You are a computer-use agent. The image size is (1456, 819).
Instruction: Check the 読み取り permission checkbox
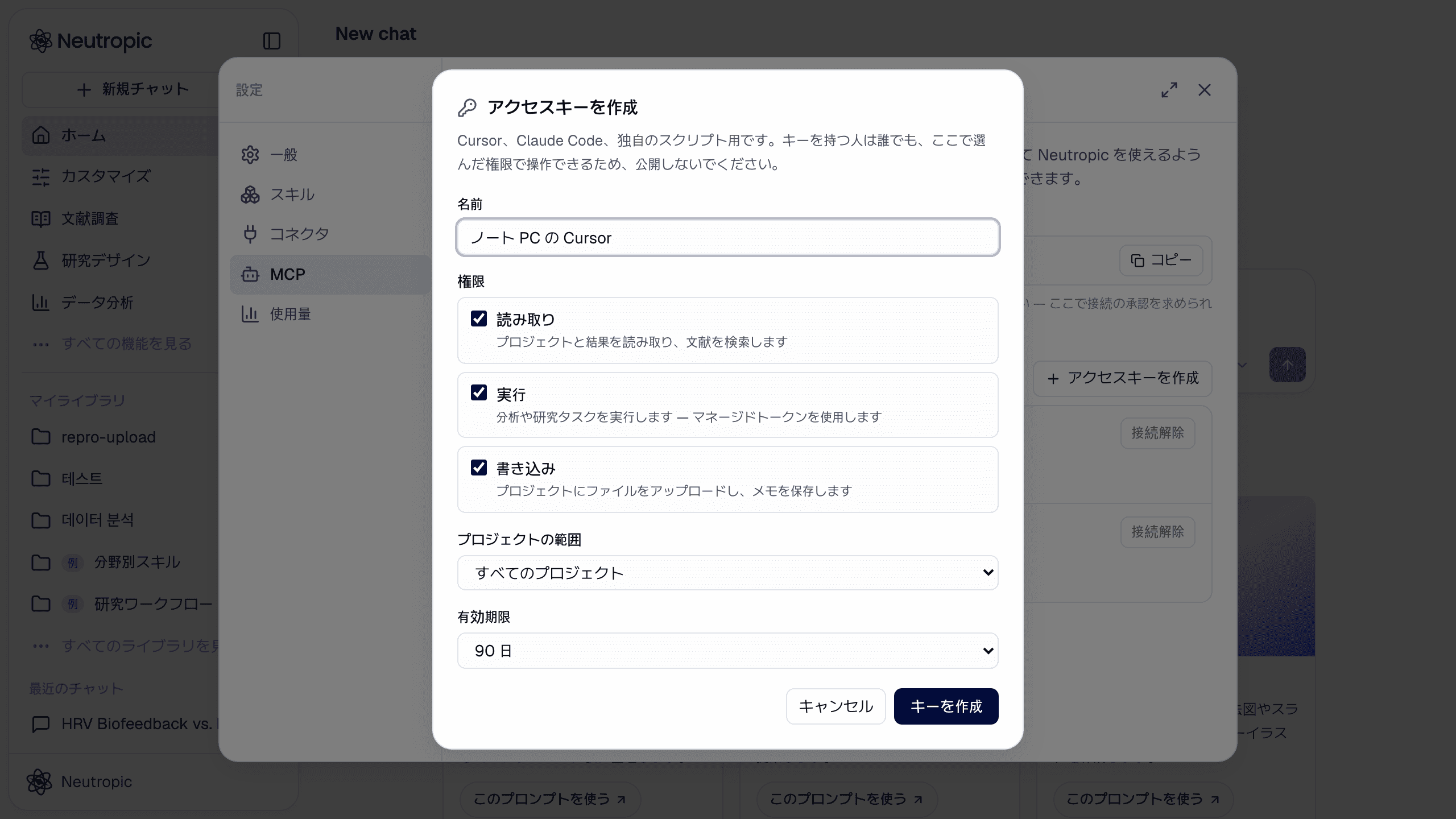(479, 318)
